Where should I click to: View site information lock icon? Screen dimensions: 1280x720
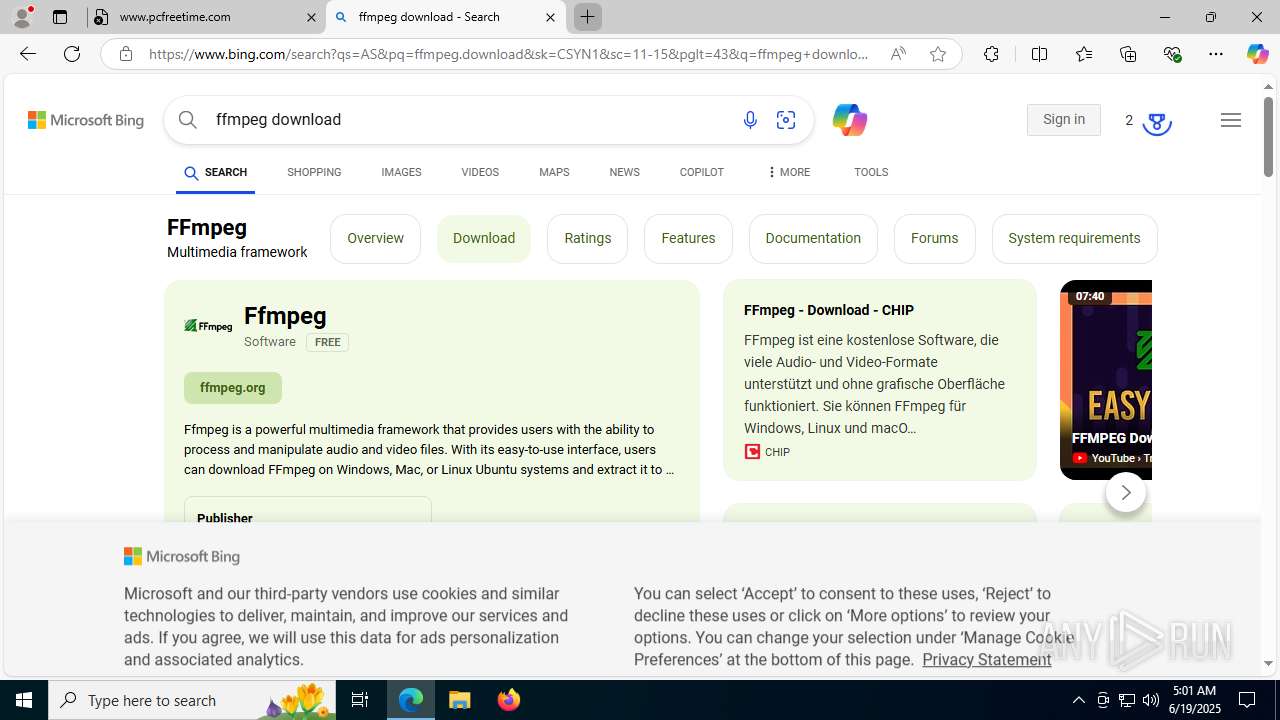125,54
